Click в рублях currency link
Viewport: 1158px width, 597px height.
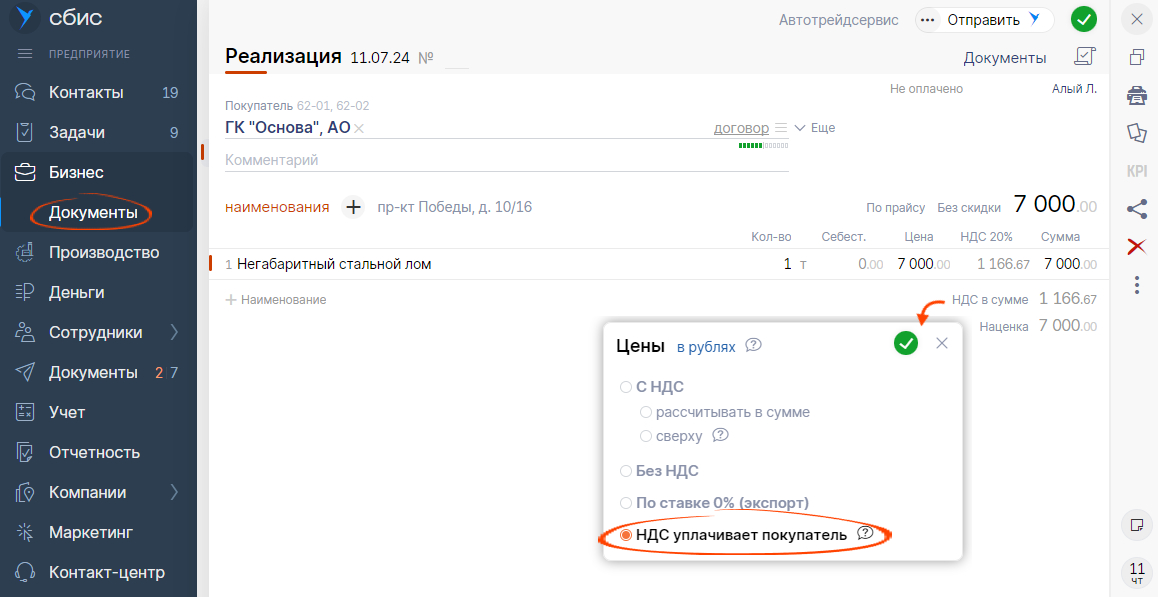point(706,347)
